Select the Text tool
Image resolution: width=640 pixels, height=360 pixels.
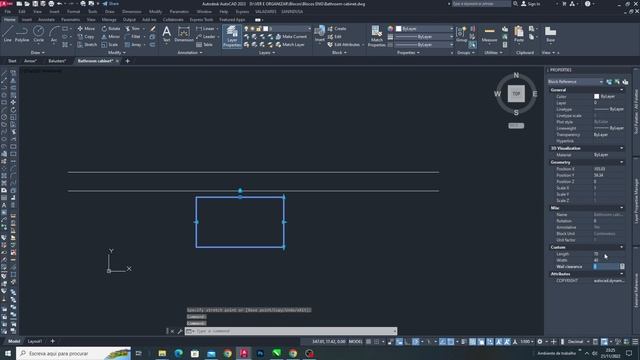pyautogui.click(x=167, y=34)
